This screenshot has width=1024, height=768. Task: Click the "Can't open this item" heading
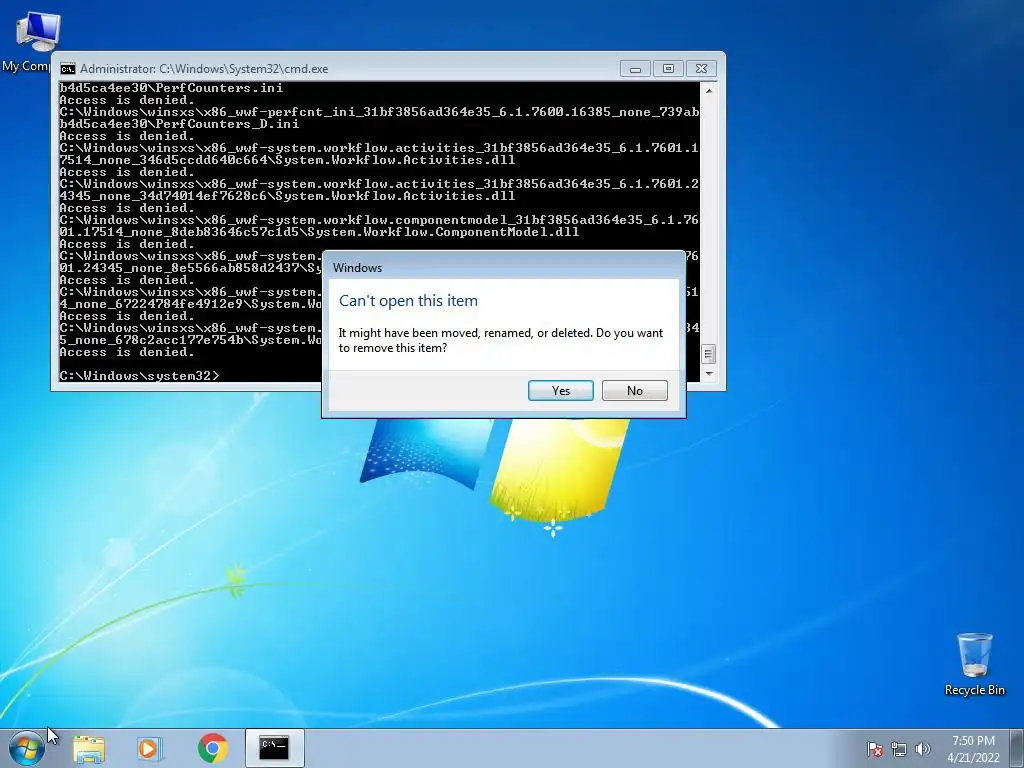point(408,300)
